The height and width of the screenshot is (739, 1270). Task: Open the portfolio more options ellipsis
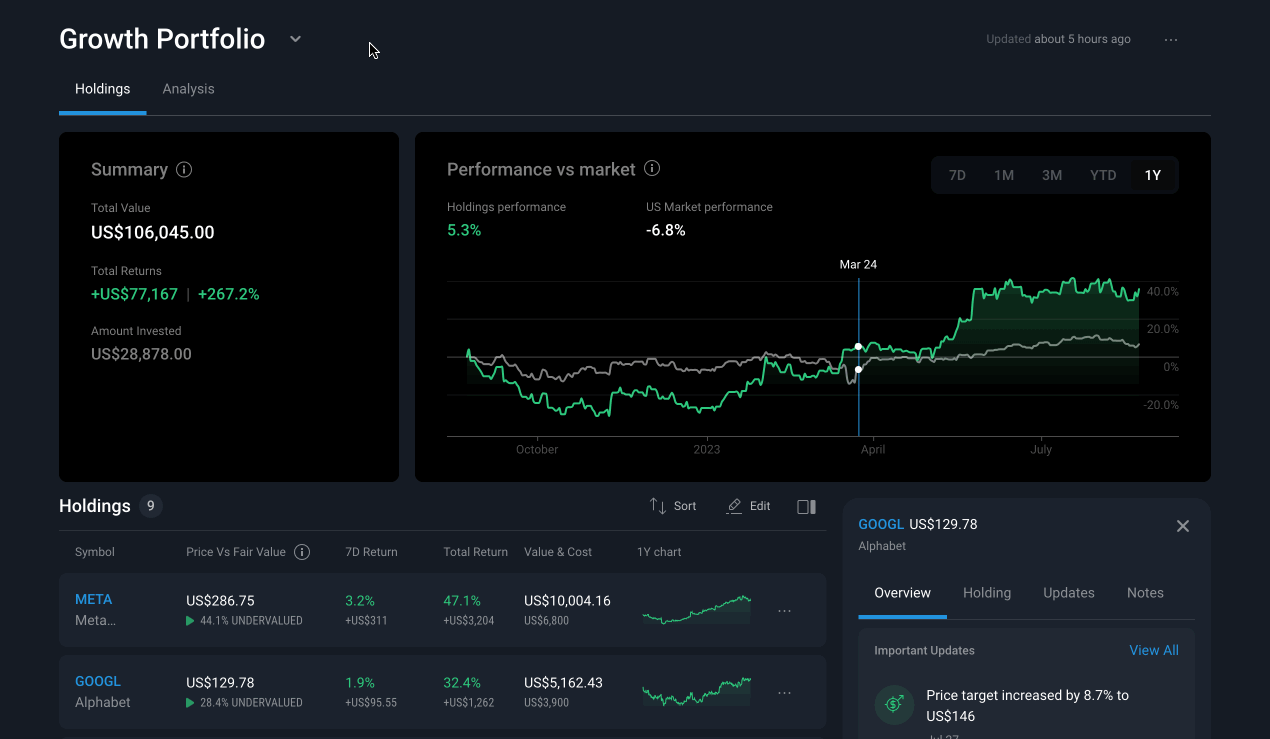coord(1171,40)
